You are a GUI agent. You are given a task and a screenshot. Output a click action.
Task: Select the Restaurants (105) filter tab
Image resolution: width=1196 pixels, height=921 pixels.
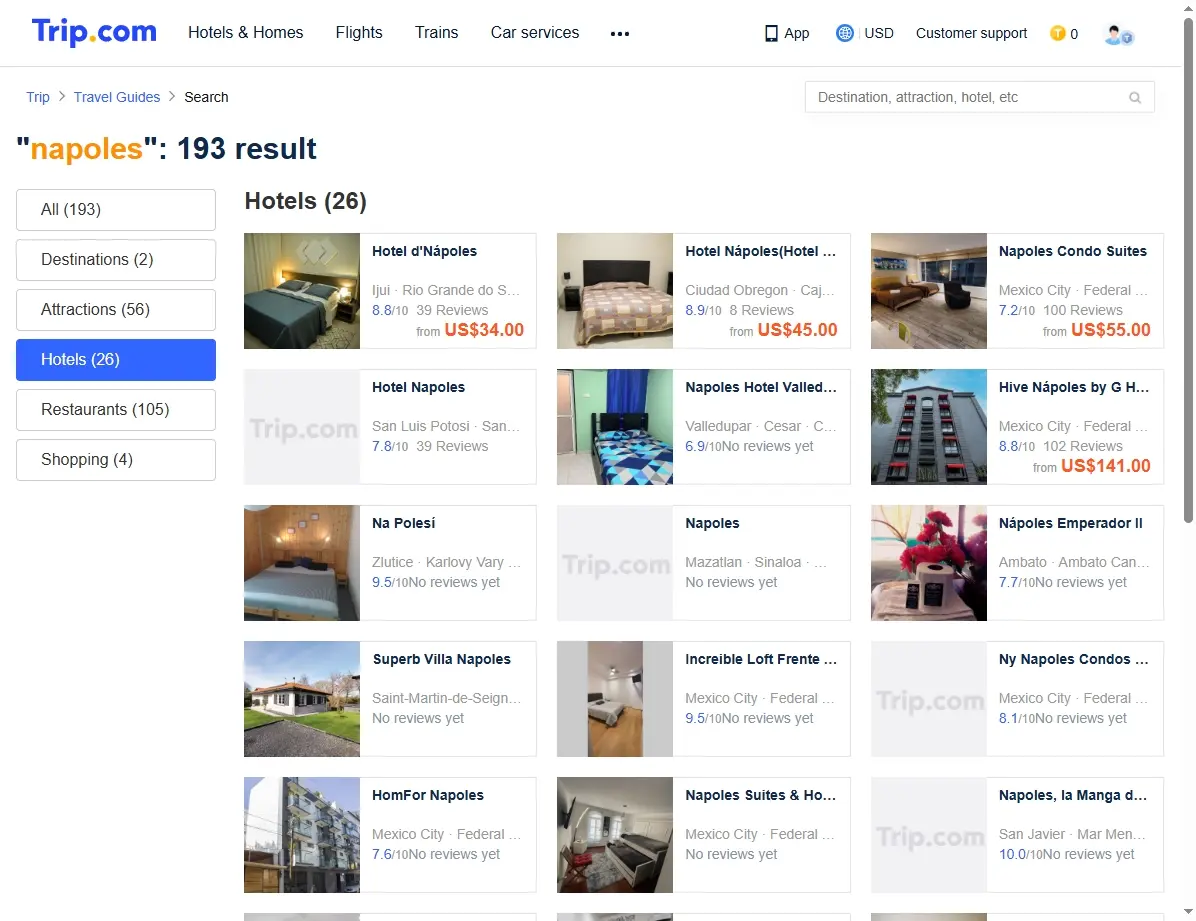click(x=116, y=410)
